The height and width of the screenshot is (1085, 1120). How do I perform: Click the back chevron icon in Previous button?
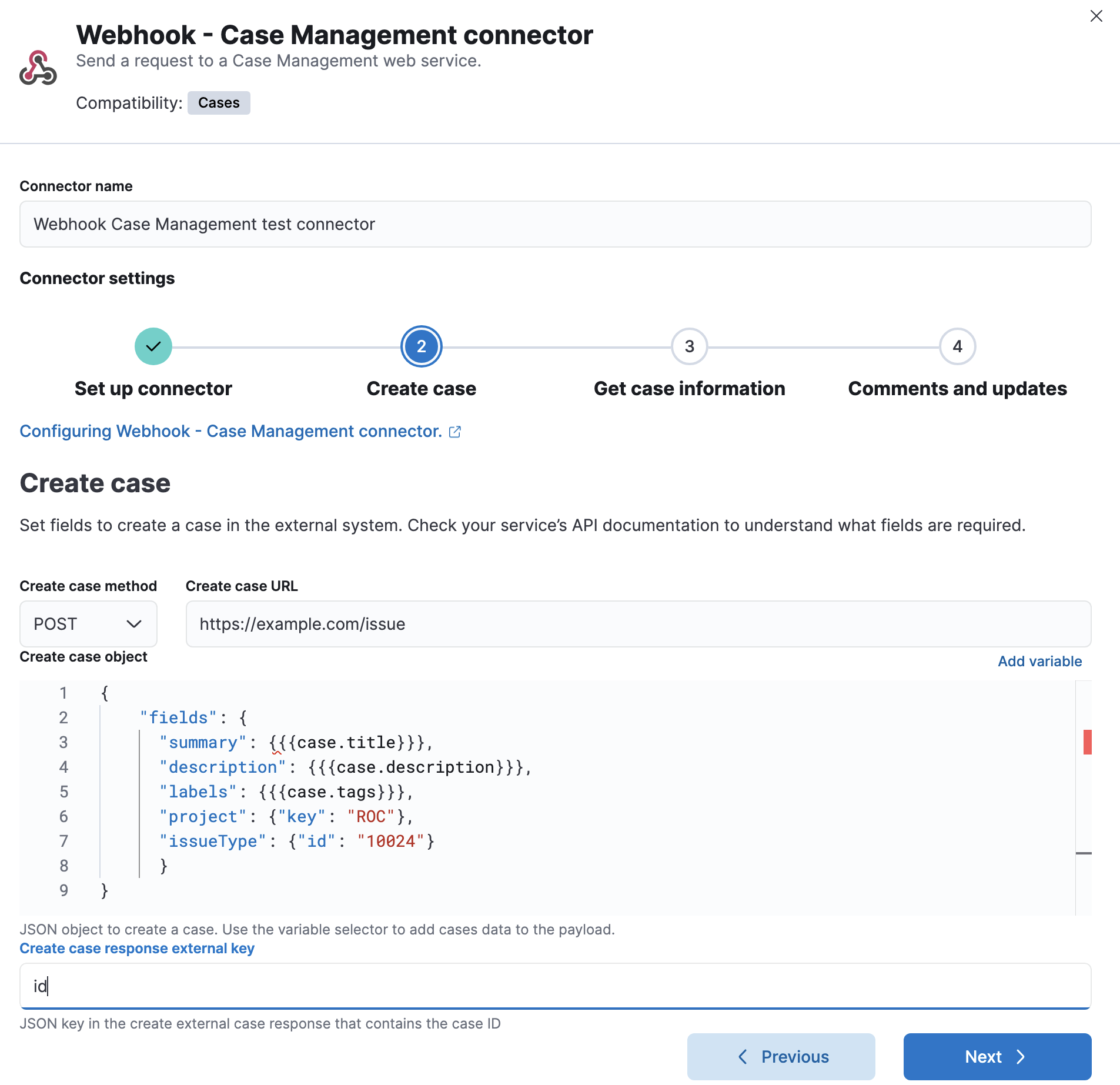[744, 1056]
